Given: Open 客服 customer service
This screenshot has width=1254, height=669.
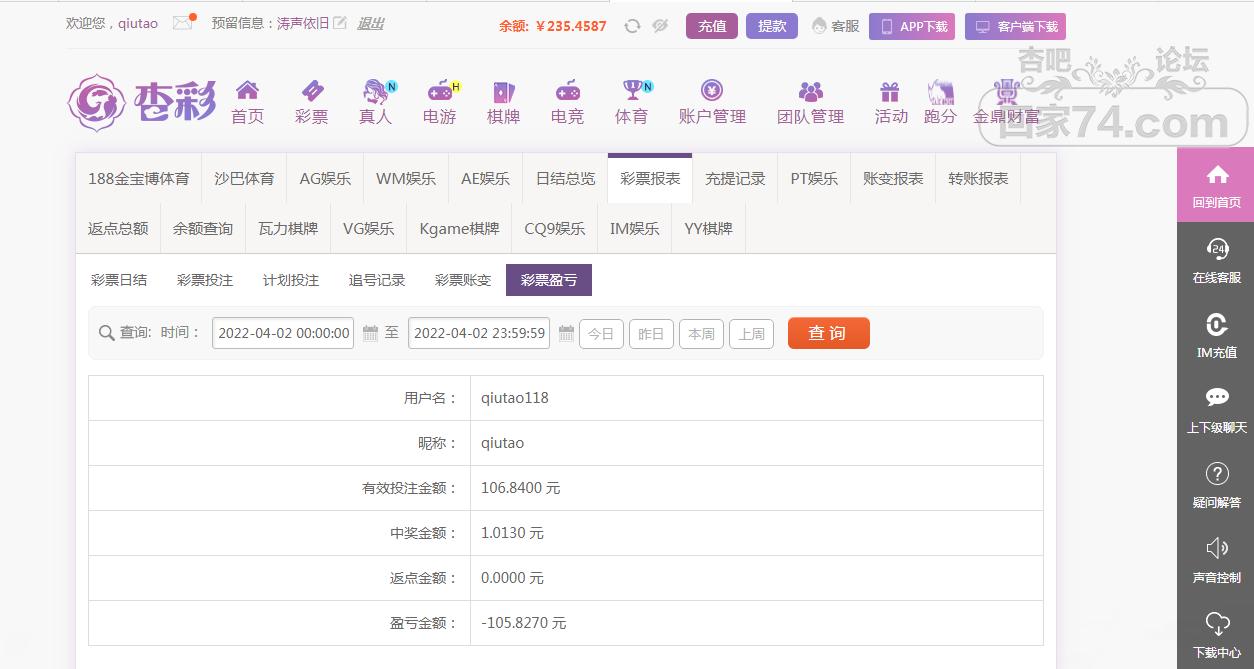Looking at the screenshot, I should pyautogui.click(x=836, y=26).
